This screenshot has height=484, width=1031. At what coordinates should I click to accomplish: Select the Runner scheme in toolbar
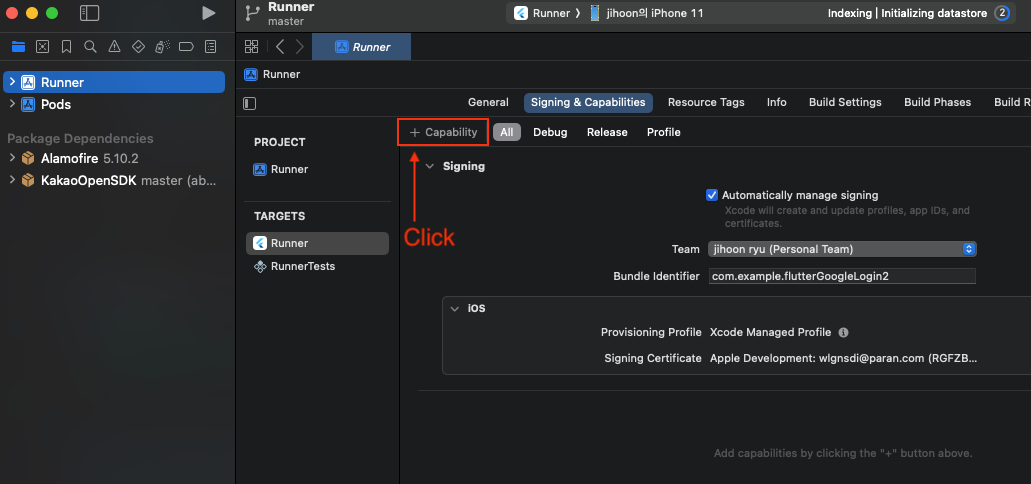pyautogui.click(x=541, y=13)
